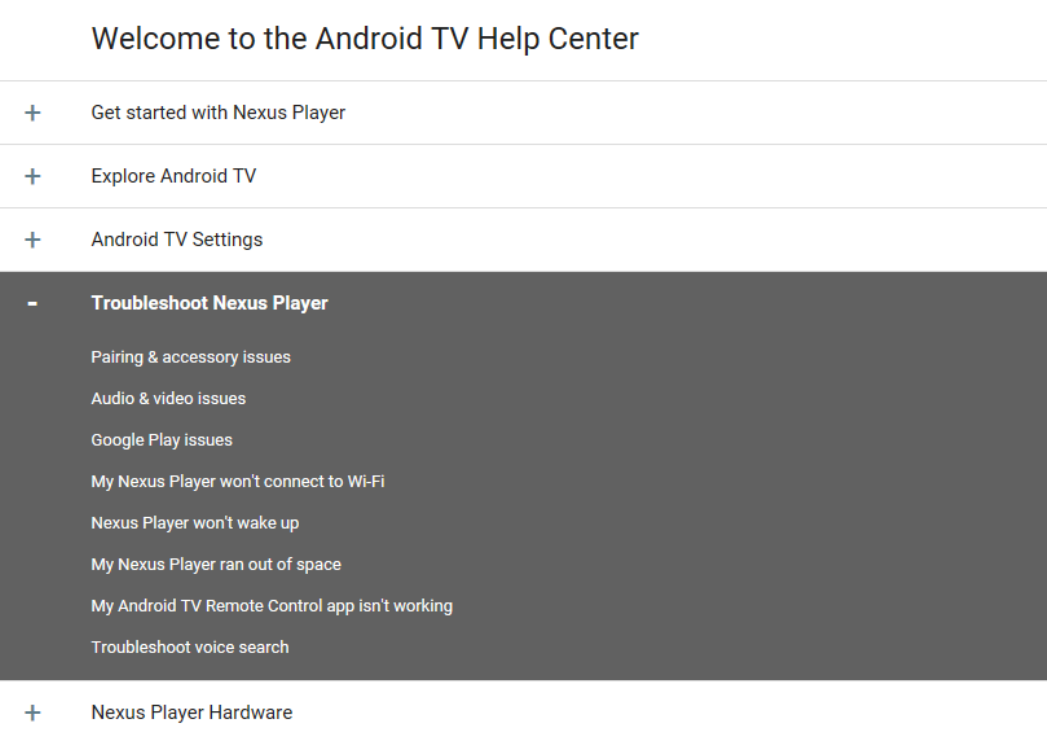
Task: Open Google Play issues link
Action: coord(162,440)
